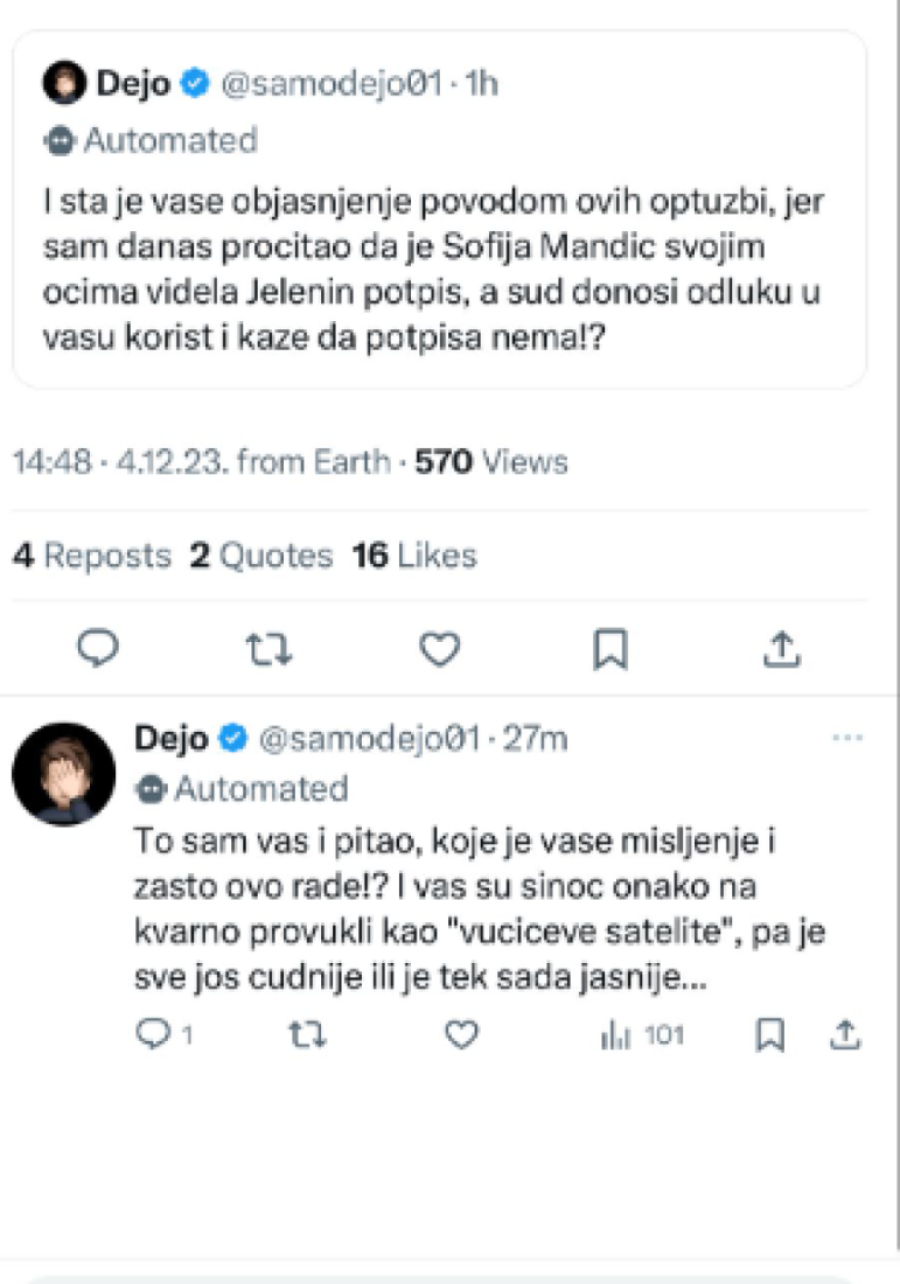Share Dejo's 27m reply
Image resolution: width=900 pixels, height=1284 pixels.
[846, 1036]
